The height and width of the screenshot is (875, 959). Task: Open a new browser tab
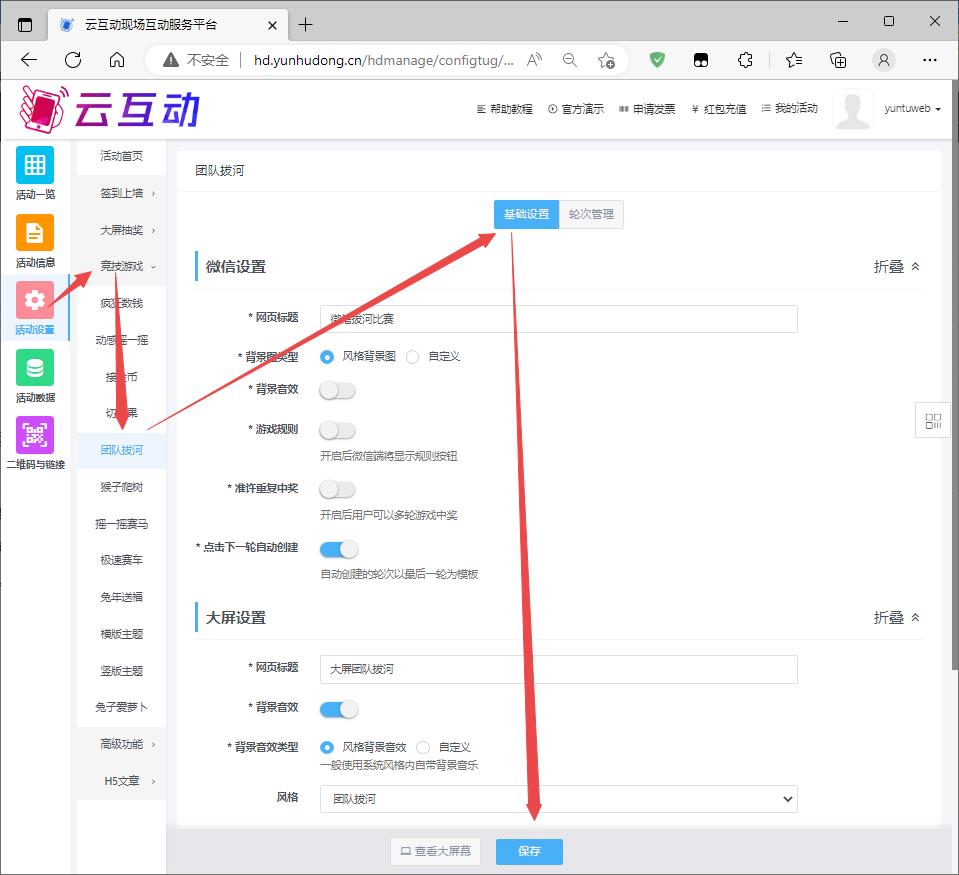305,25
